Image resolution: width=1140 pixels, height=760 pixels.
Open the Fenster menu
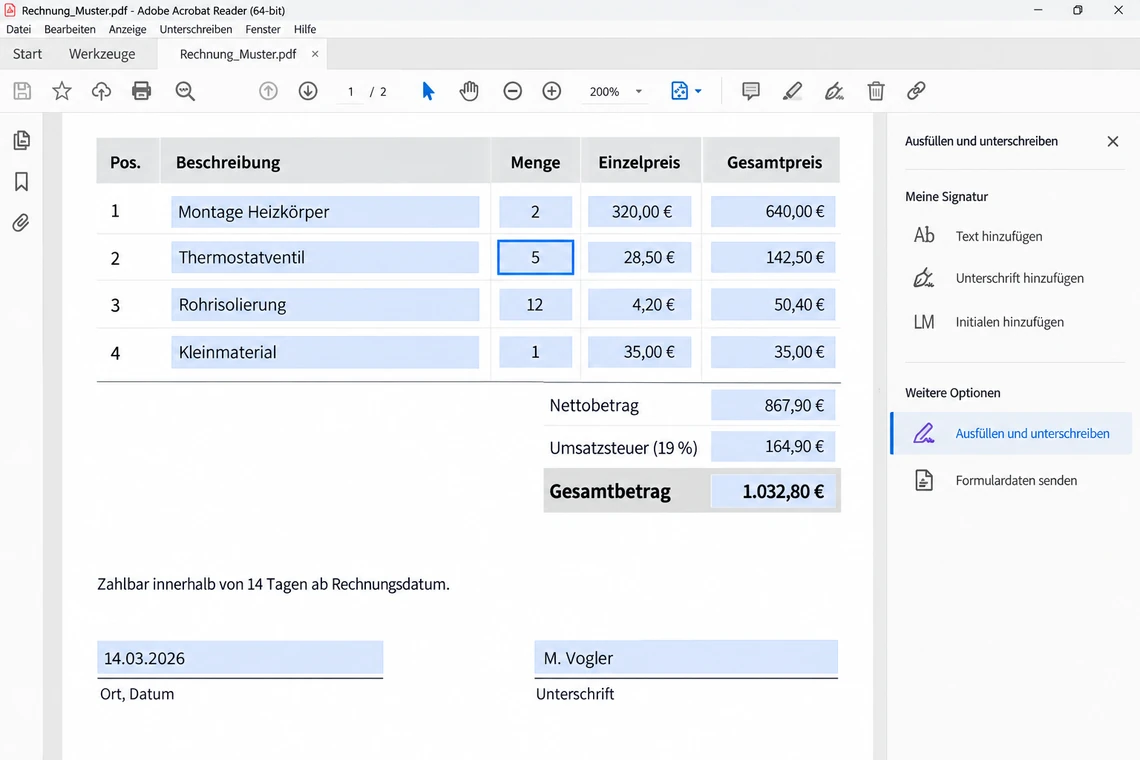point(262,29)
